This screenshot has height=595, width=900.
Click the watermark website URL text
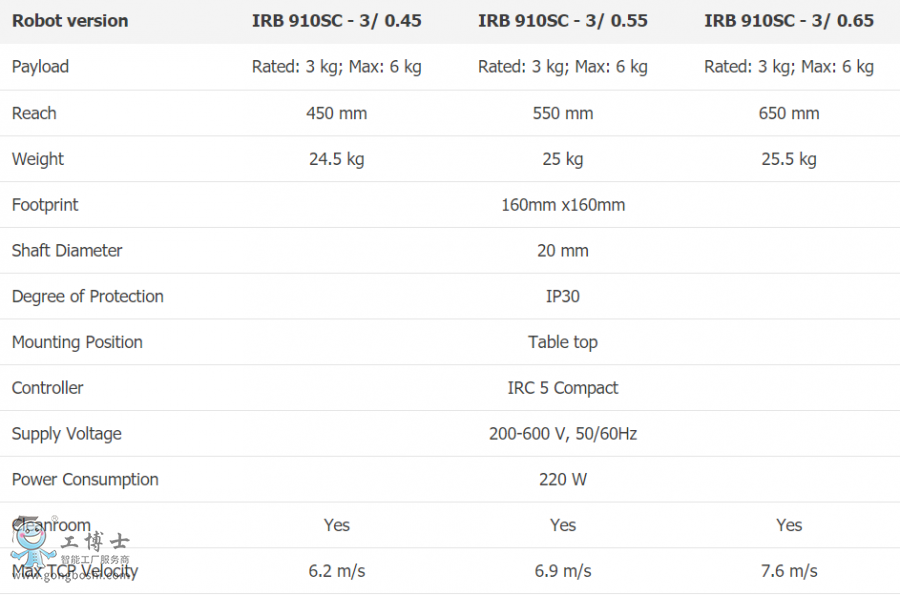(x=73, y=575)
